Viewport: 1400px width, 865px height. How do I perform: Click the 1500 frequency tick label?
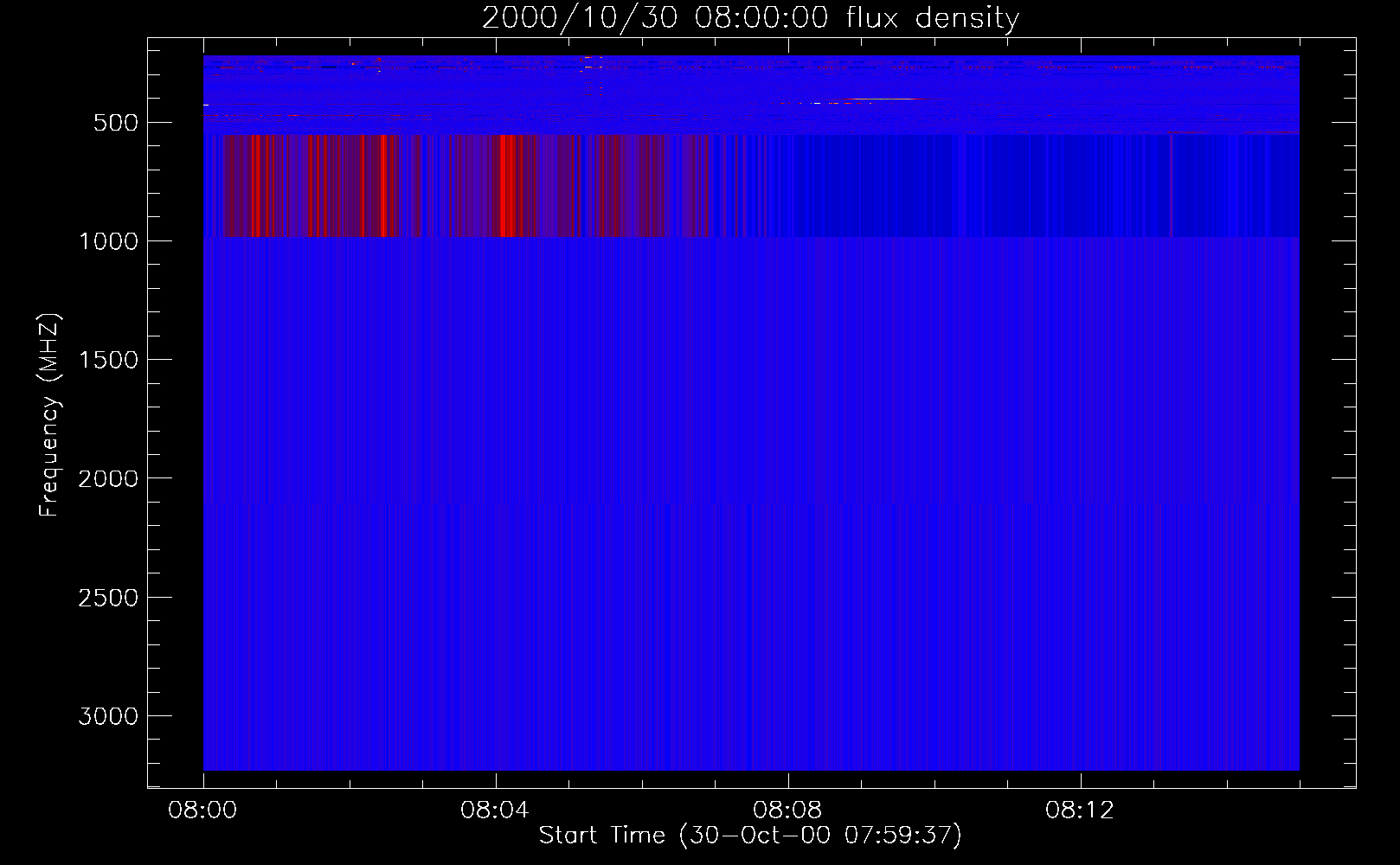pos(107,360)
